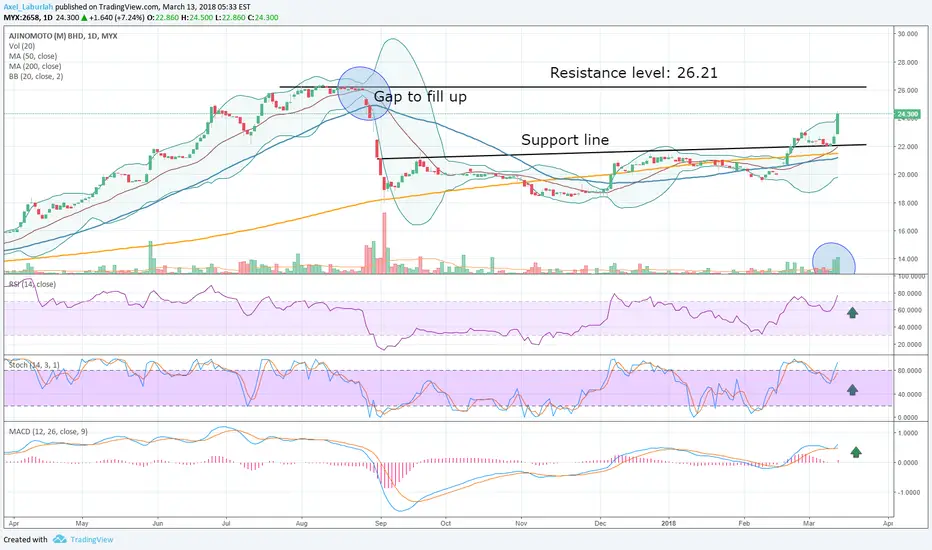Click the MACD (12, 26, close, 9) label
This screenshot has width=932, height=550.
(48, 431)
